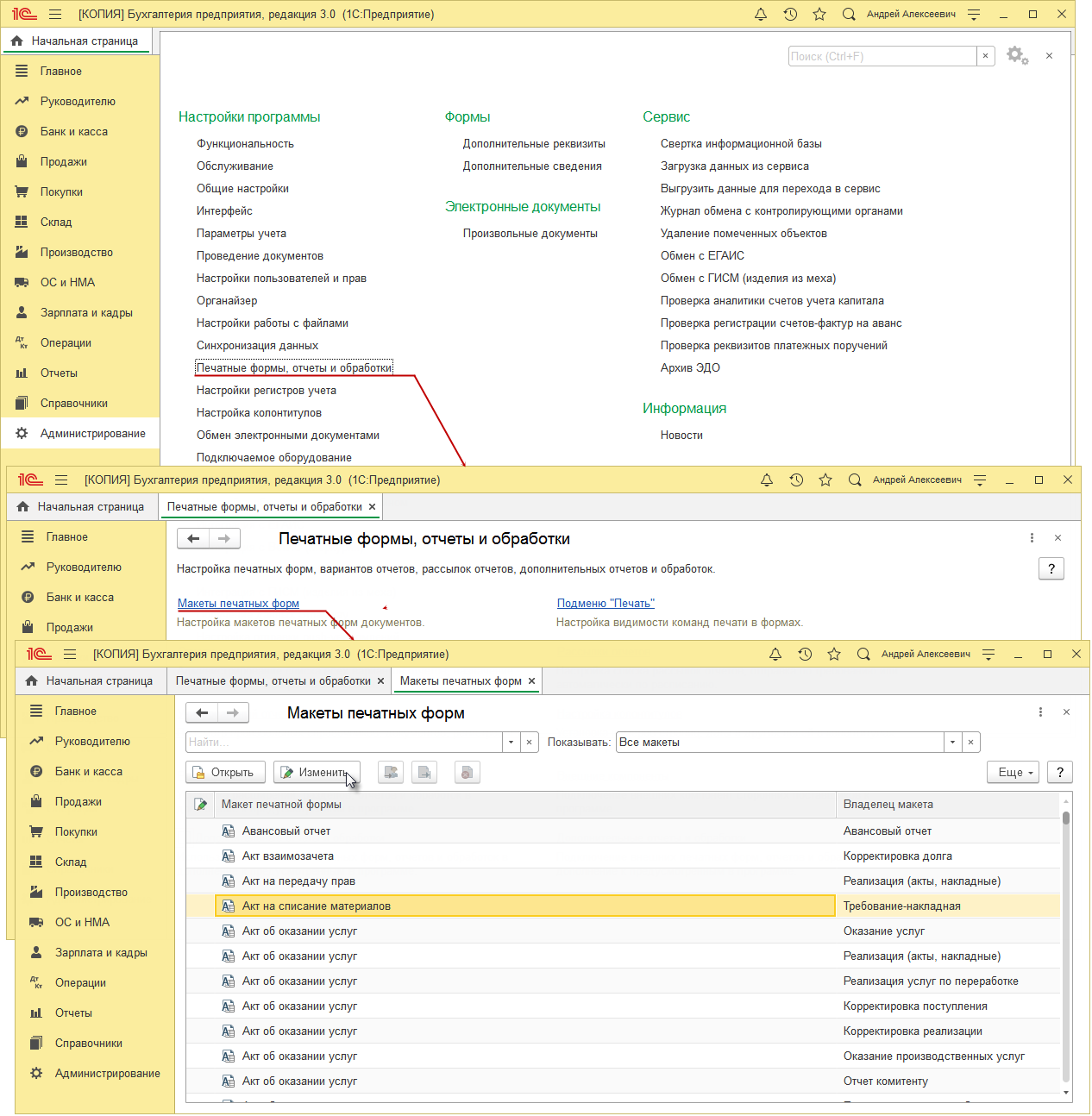Switch to Начальная страница tab in the middle window

(83, 506)
